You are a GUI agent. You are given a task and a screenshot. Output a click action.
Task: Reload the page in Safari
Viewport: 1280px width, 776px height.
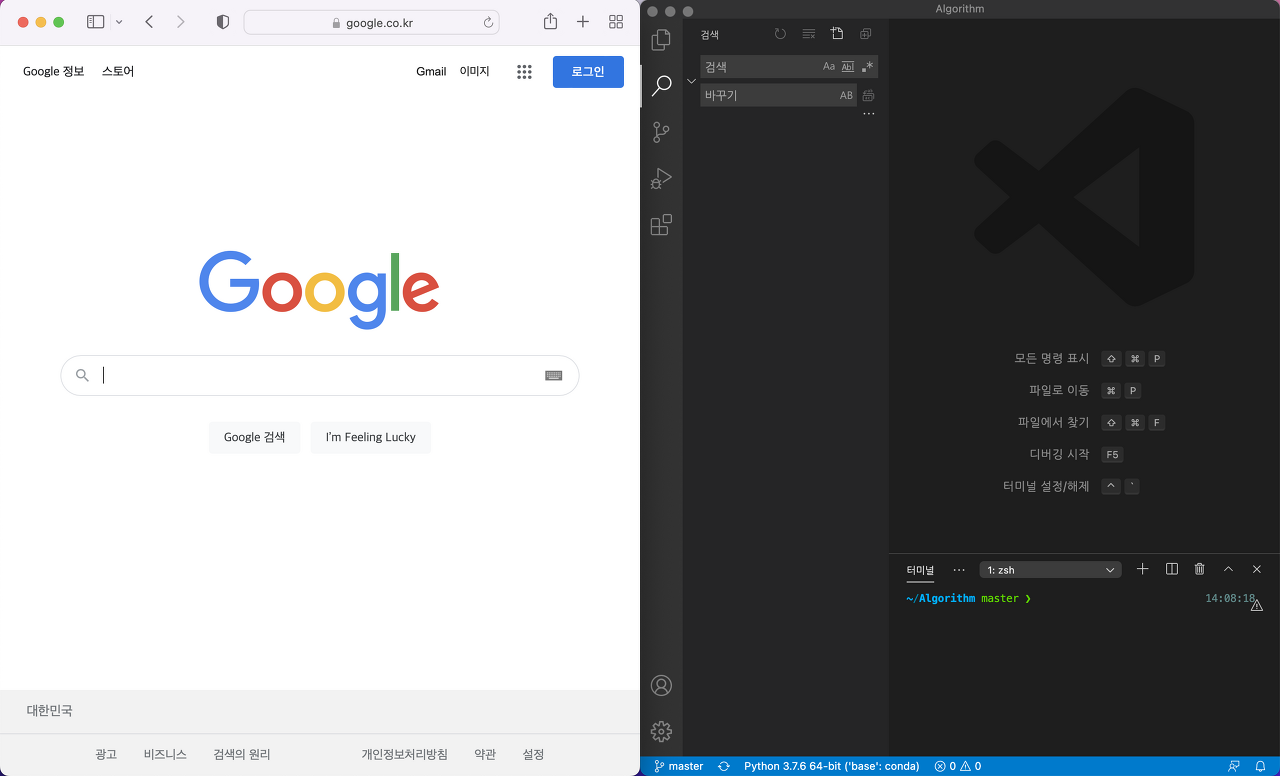[488, 22]
